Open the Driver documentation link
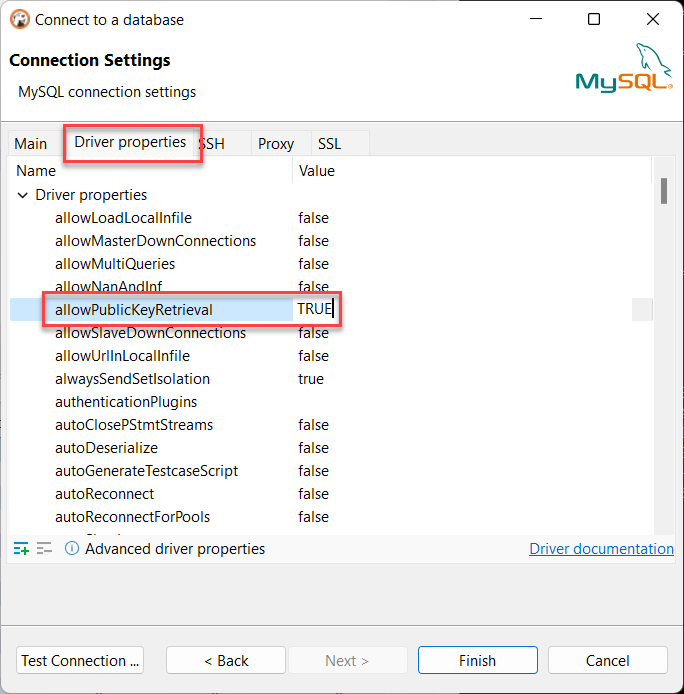The width and height of the screenshot is (684, 694). pyautogui.click(x=601, y=548)
